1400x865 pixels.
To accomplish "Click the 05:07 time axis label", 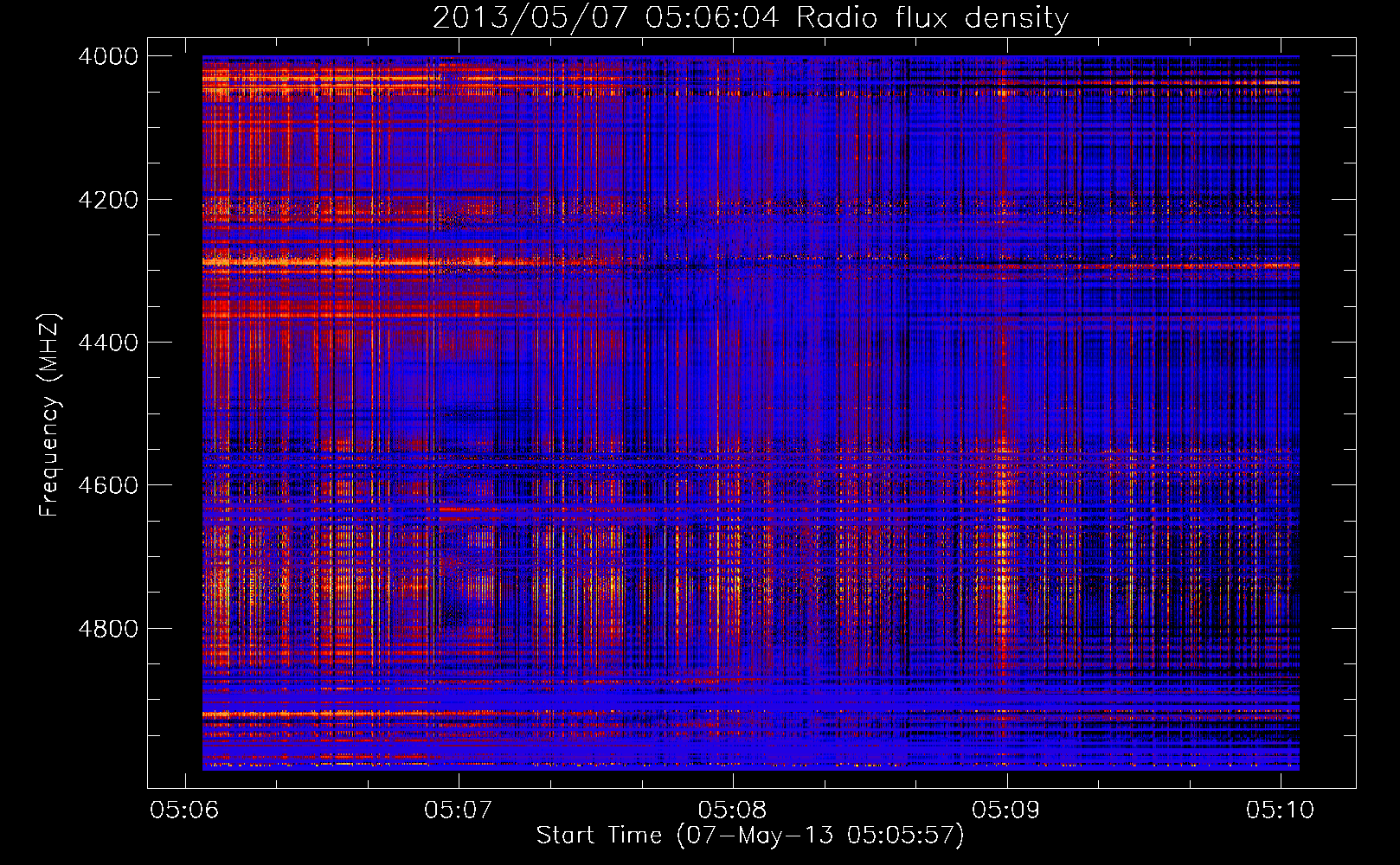I will [x=459, y=811].
